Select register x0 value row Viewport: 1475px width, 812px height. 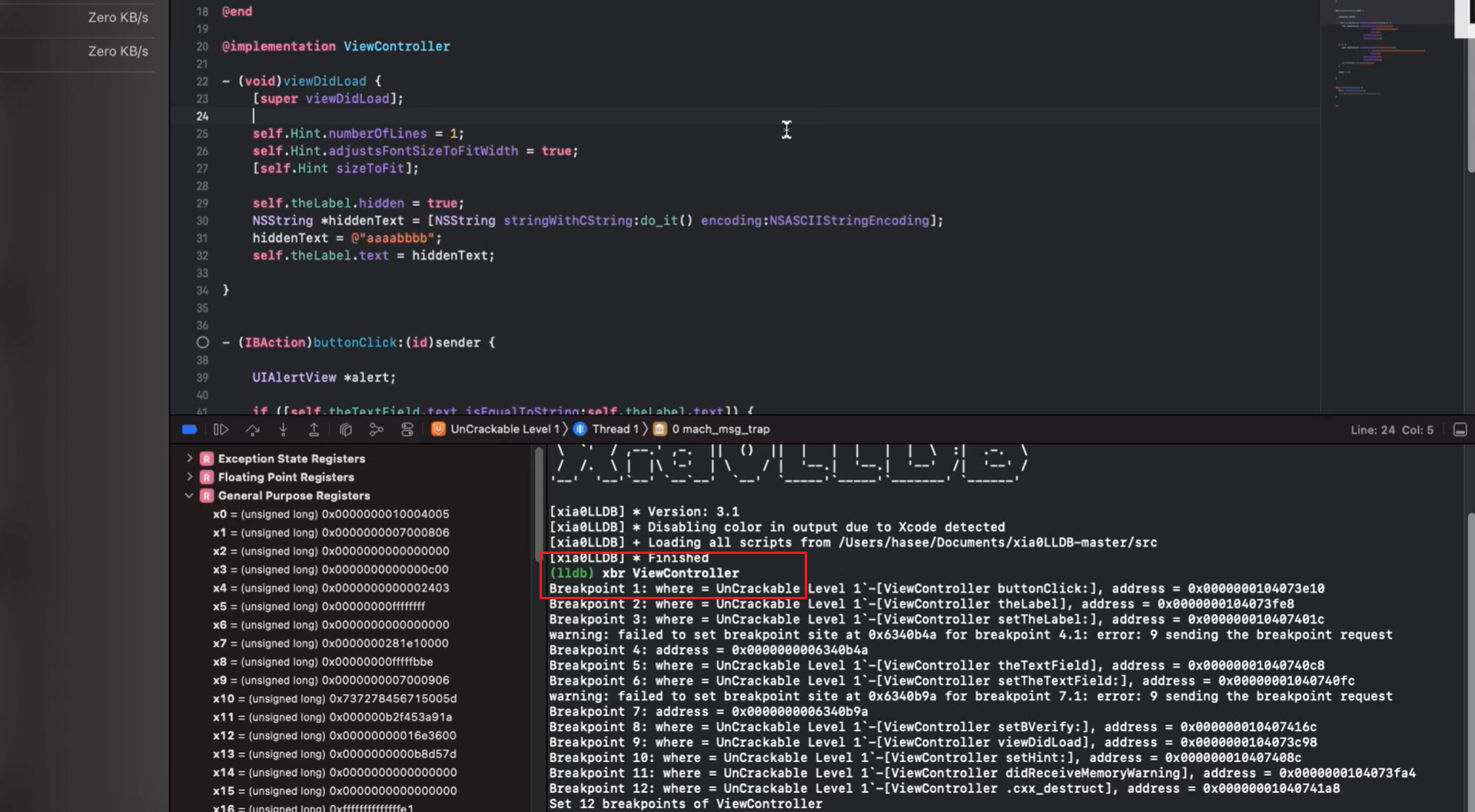(x=331, y=514)
